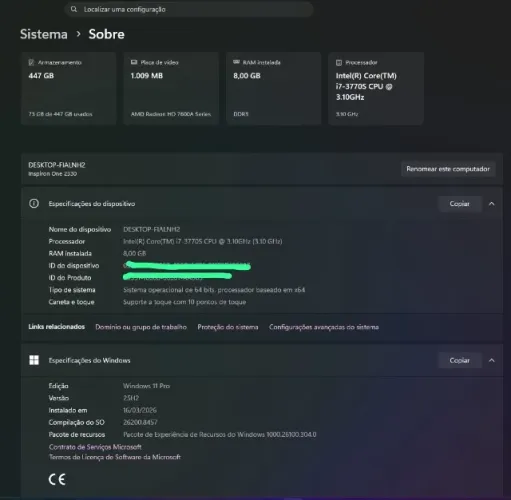Open the Armazenamento 447 GB card

69,88
